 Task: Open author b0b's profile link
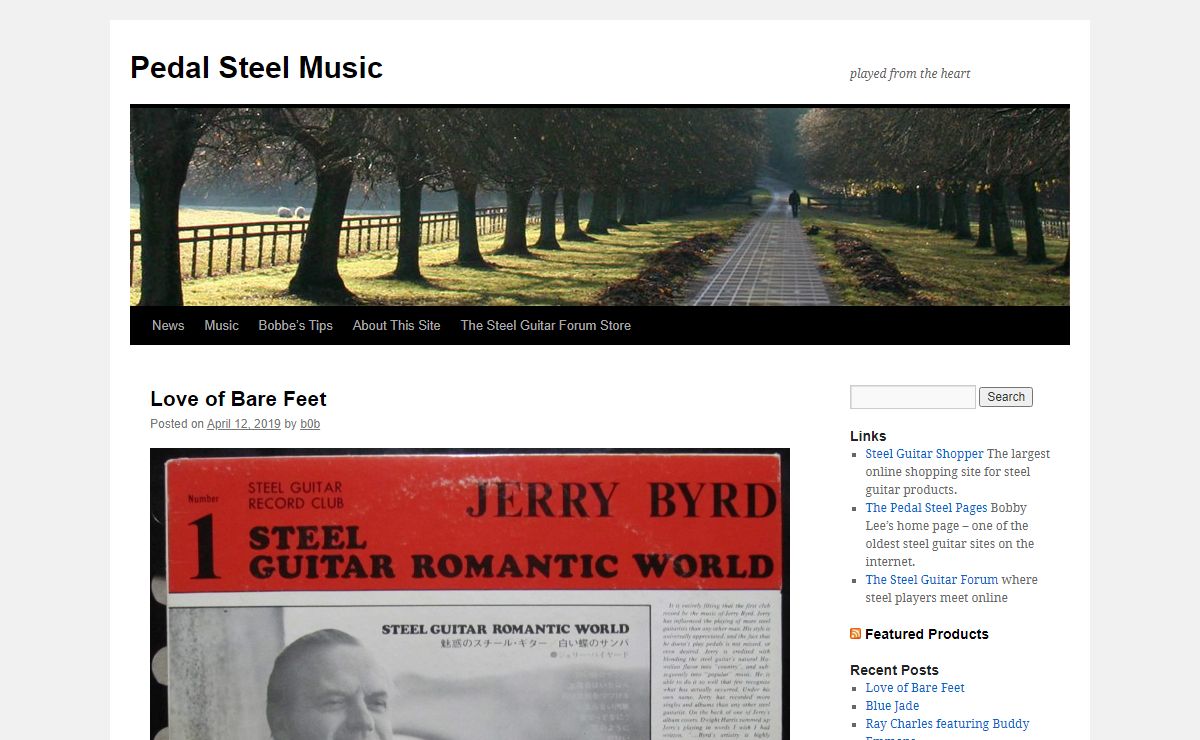click(310, 424)
